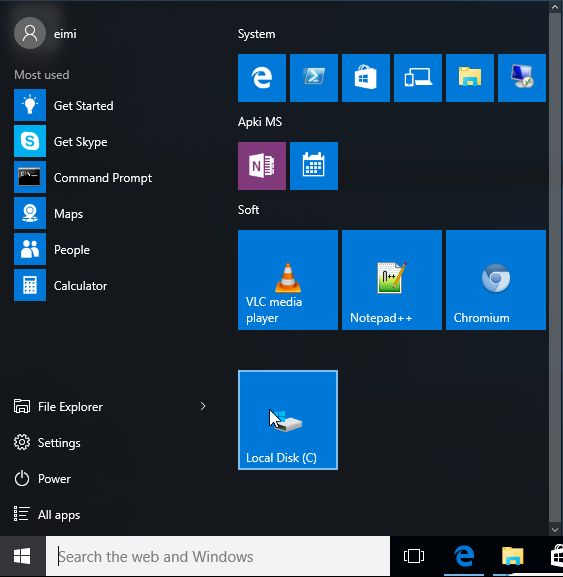Click the eimi user name
The height and width of the screenshot is (577, 563).
[65, 34]
